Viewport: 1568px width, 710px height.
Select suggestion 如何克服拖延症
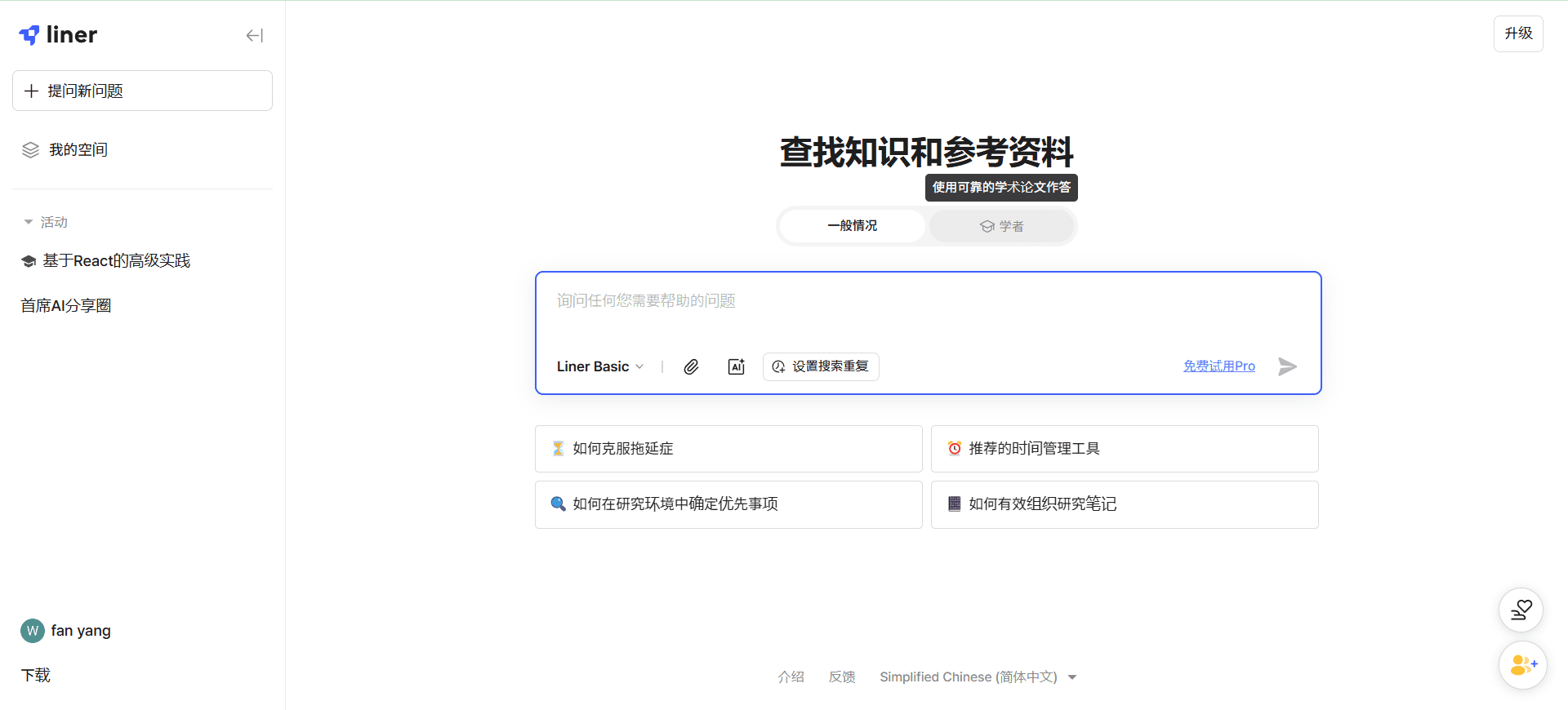[x=728, y=449]
